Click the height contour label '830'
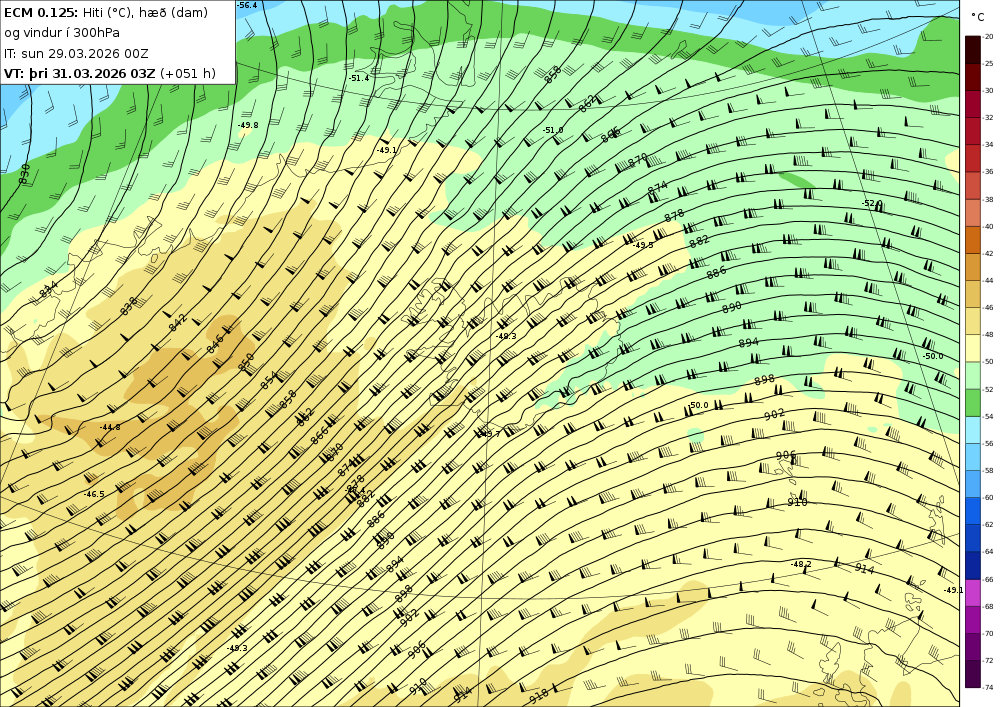Viewport: 1000px width, 707px height. point(25,174)
